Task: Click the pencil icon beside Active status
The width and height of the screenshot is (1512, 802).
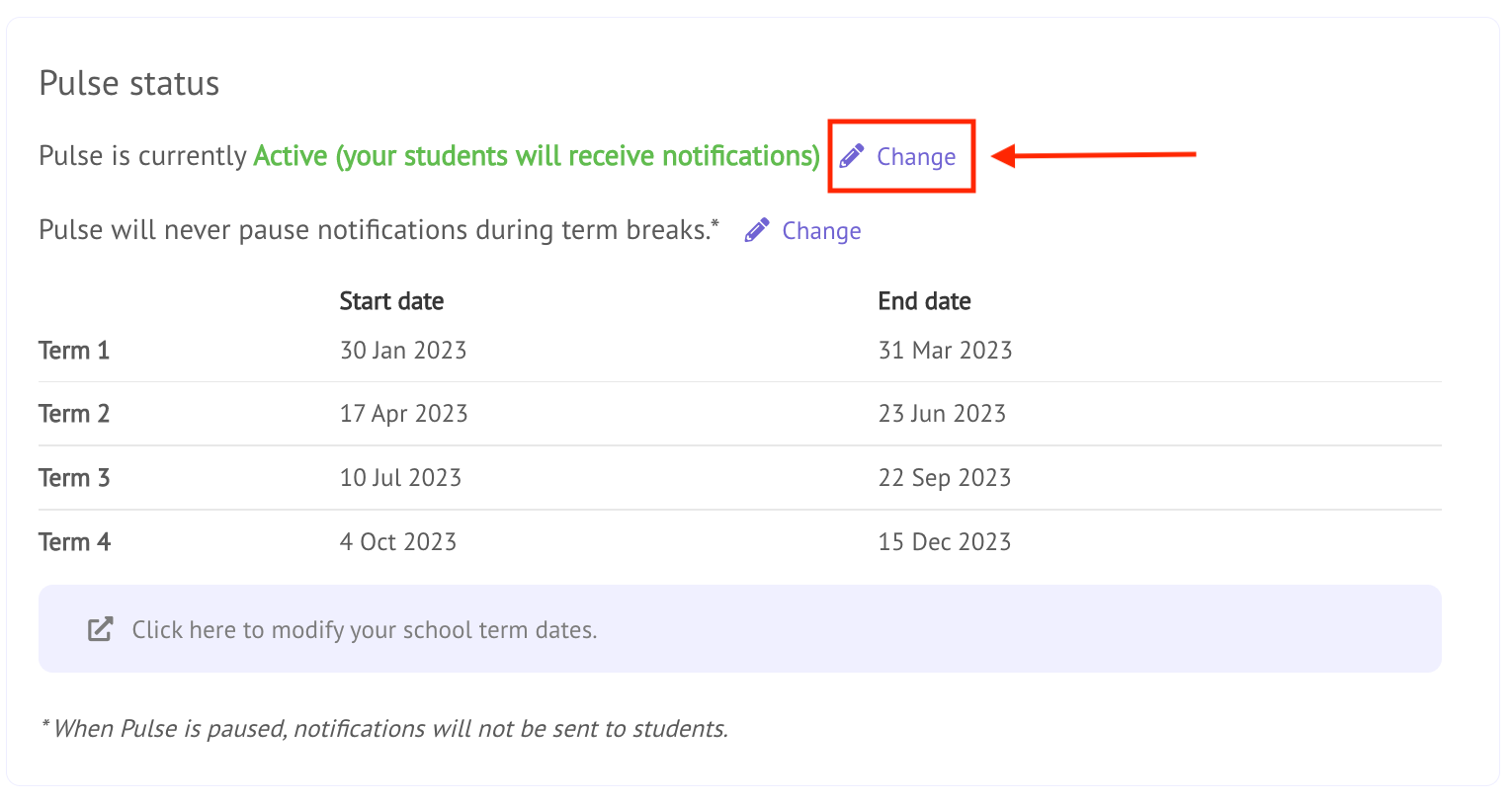Action: (851, 156)
